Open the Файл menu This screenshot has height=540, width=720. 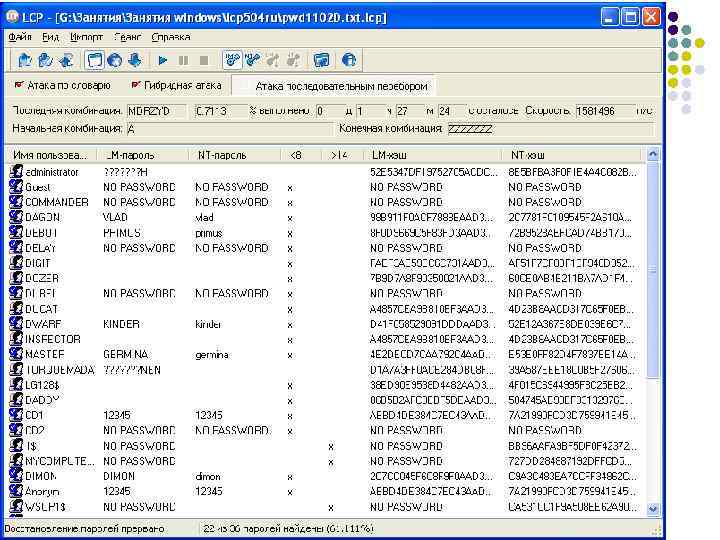pos(20,37)
